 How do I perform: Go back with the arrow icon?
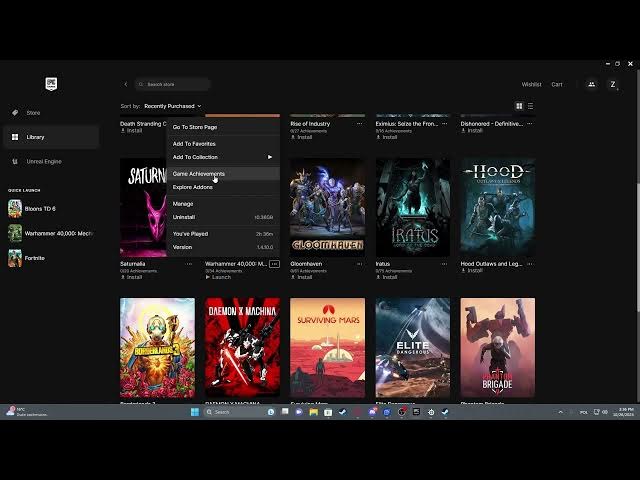[x=126, y=84]
